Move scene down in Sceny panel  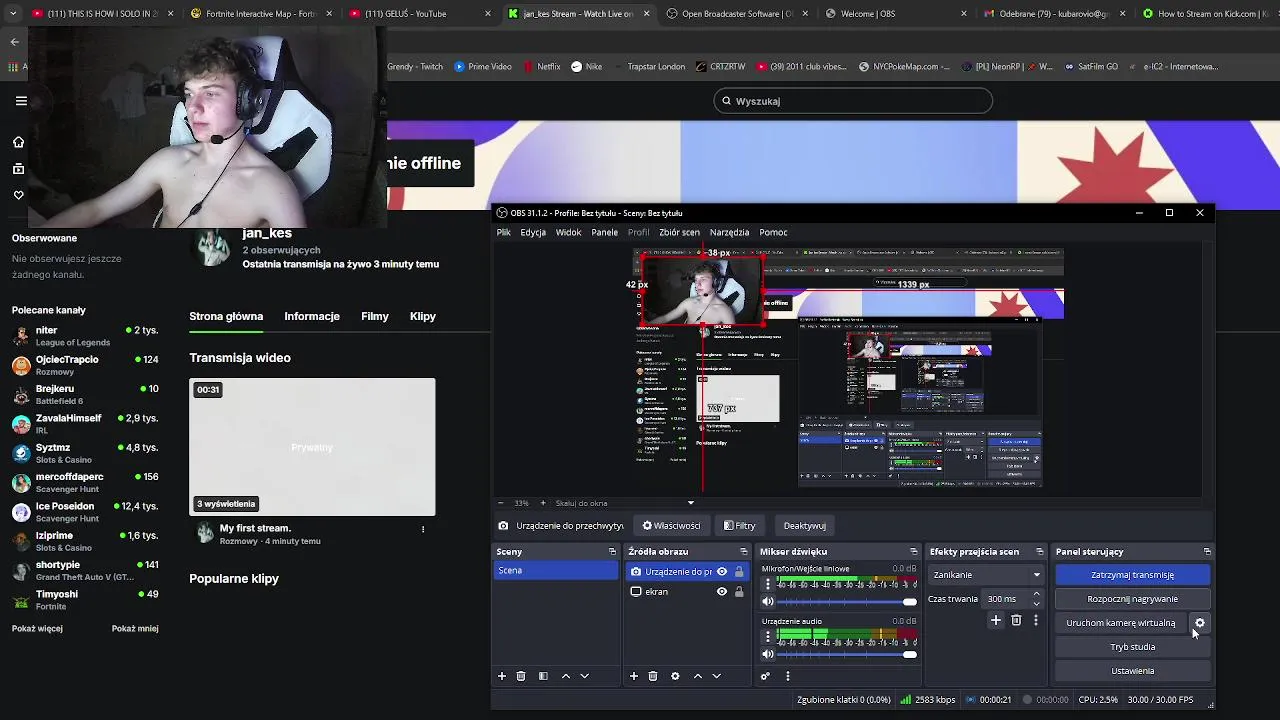pos(585,676)
